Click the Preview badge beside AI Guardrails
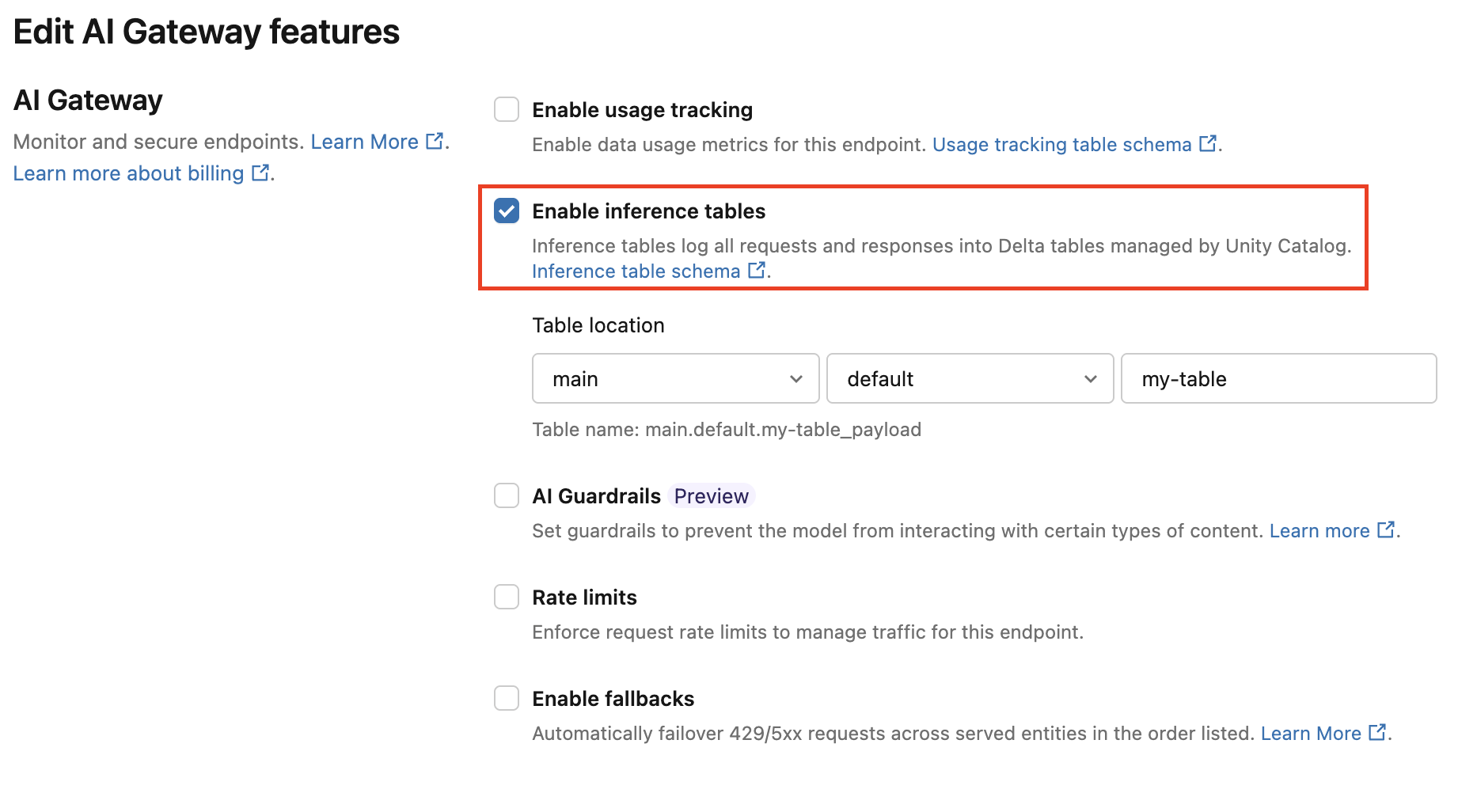The width and height of the screenshot is (1477, 812). click(x=711, y=496)
